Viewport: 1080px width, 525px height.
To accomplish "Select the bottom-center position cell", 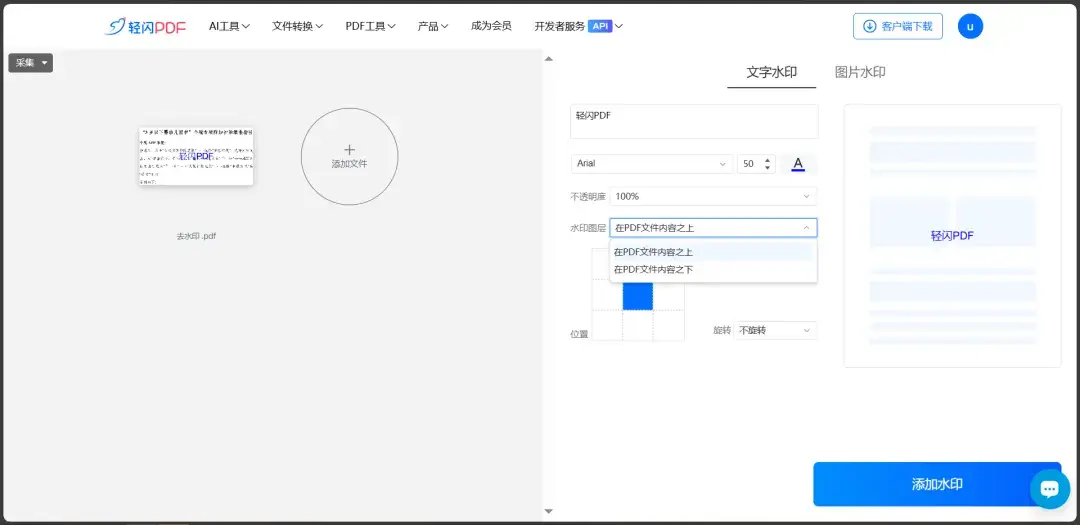I will (x=638, y=325).
